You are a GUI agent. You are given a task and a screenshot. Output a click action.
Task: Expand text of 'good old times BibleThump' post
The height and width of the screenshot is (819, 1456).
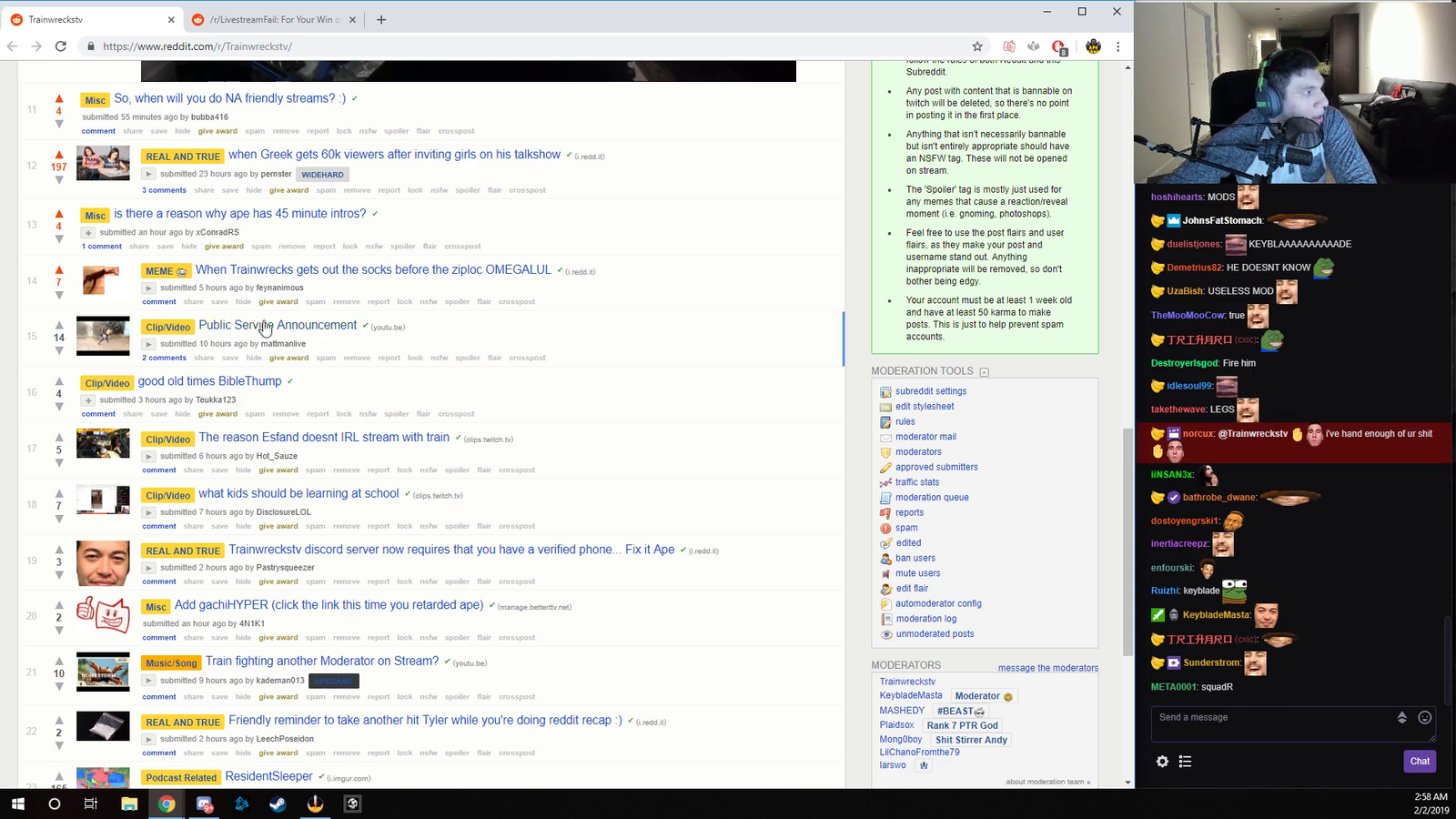pyautogui.click(x=88, y=400)
